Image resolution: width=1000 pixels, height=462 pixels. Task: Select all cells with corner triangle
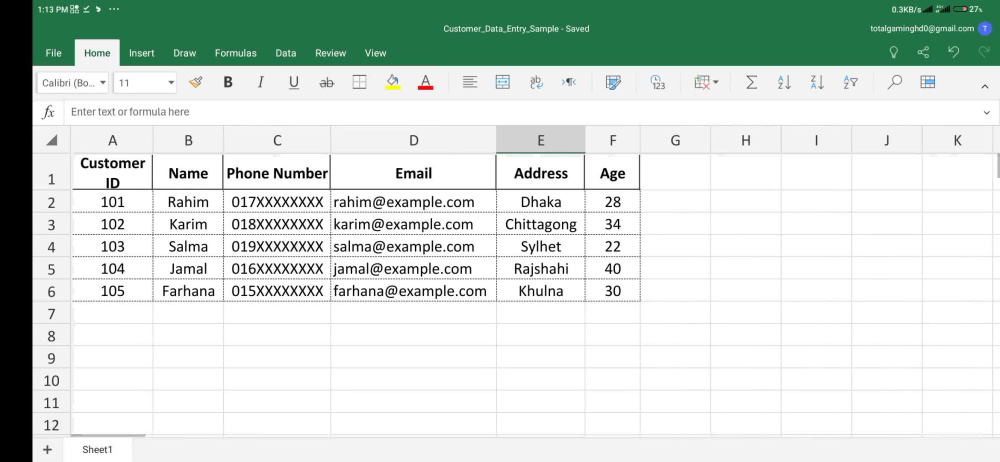pyautogui.click(x=52, y=140)
